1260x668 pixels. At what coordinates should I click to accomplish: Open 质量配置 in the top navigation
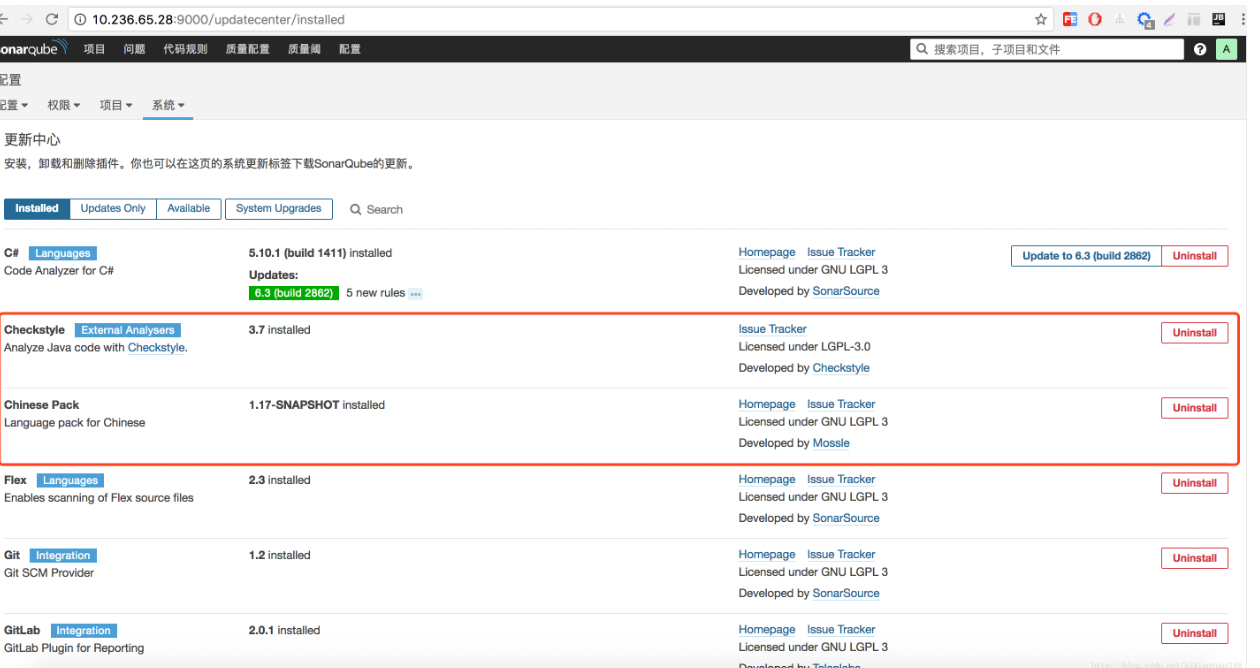248,49
